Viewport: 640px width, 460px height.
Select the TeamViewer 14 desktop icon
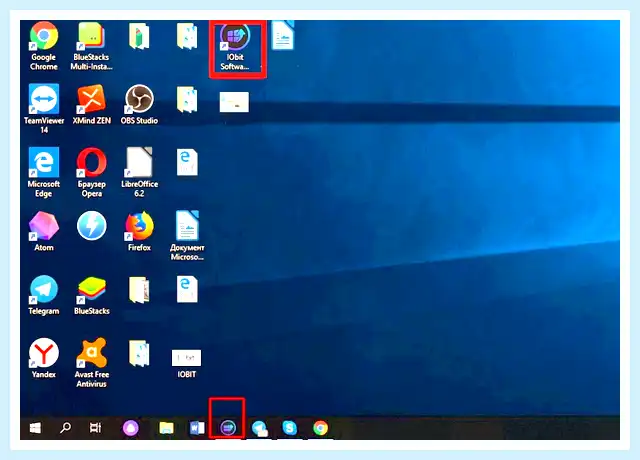(44, 109)
